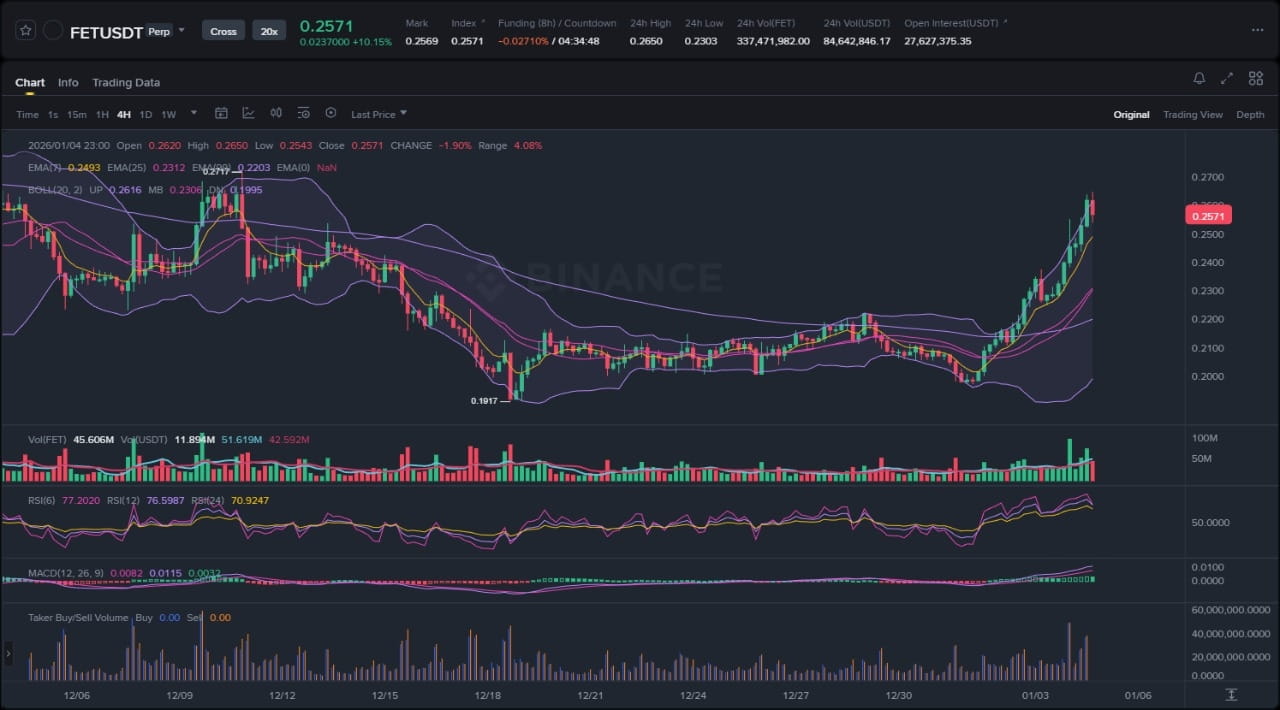Image resolution: width=1280 pixels, height=710 pixels.
Task: Open Open Interest(USDT) info arrow
Action: pyautogui.click(x=1005, y=21)
